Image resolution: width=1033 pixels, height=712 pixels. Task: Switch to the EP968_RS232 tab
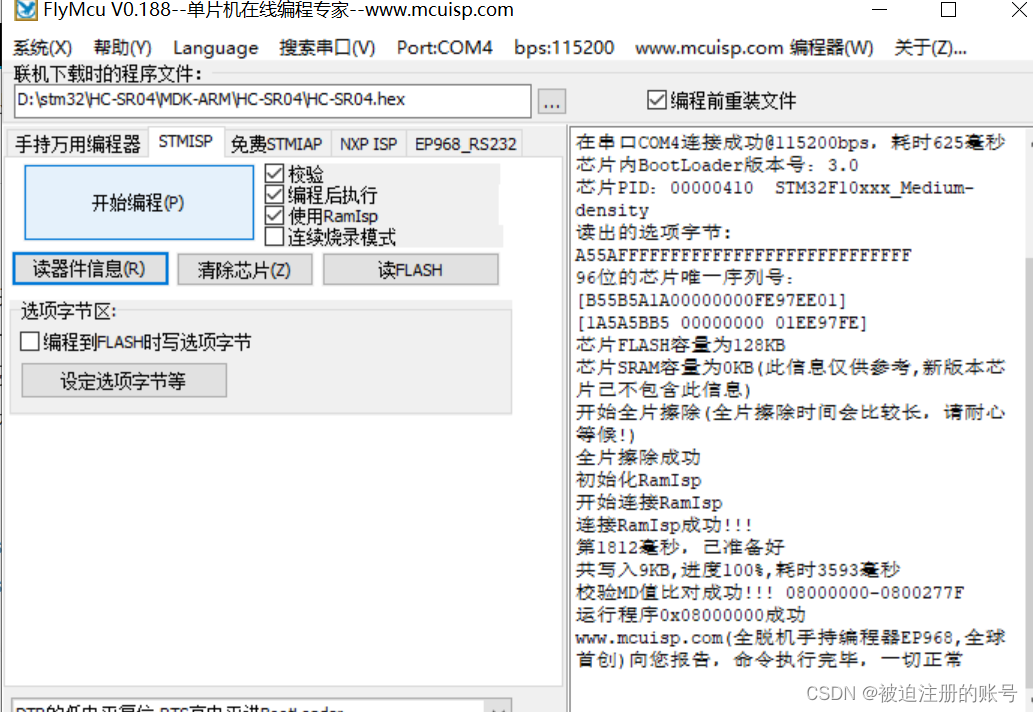[x=465, y=143]
